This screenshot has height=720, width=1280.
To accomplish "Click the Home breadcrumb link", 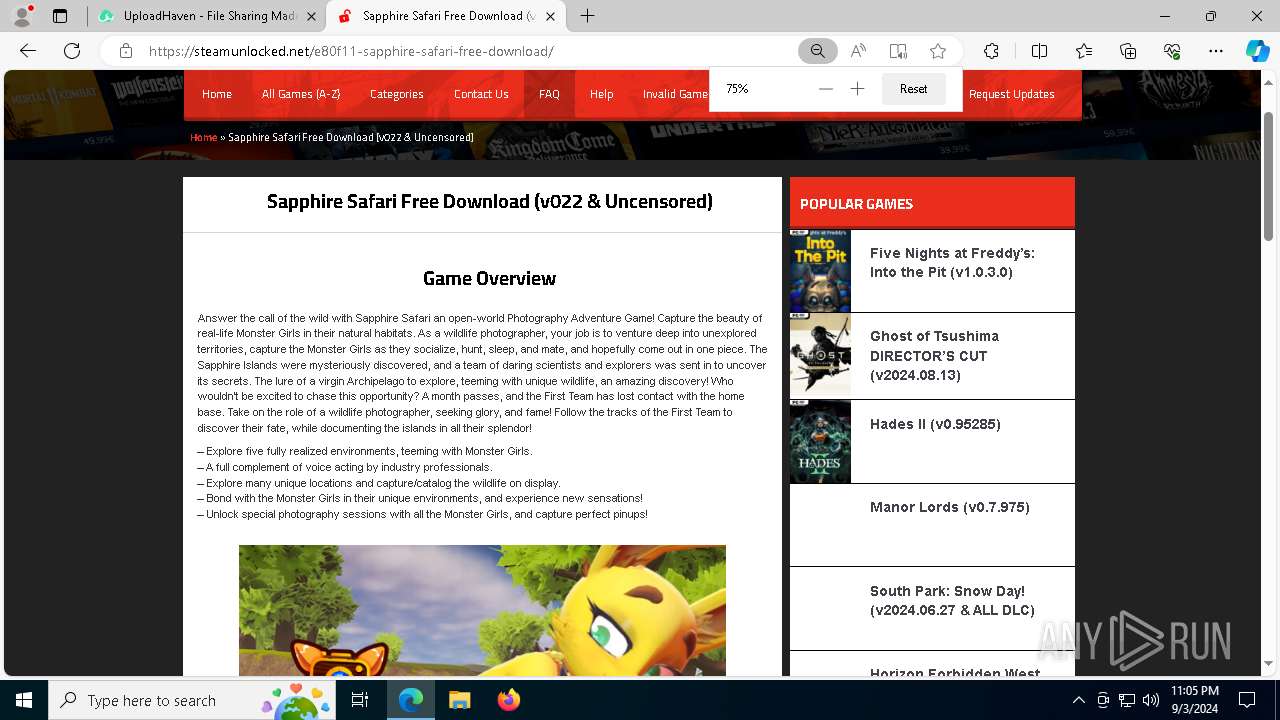I will [203, 137].
